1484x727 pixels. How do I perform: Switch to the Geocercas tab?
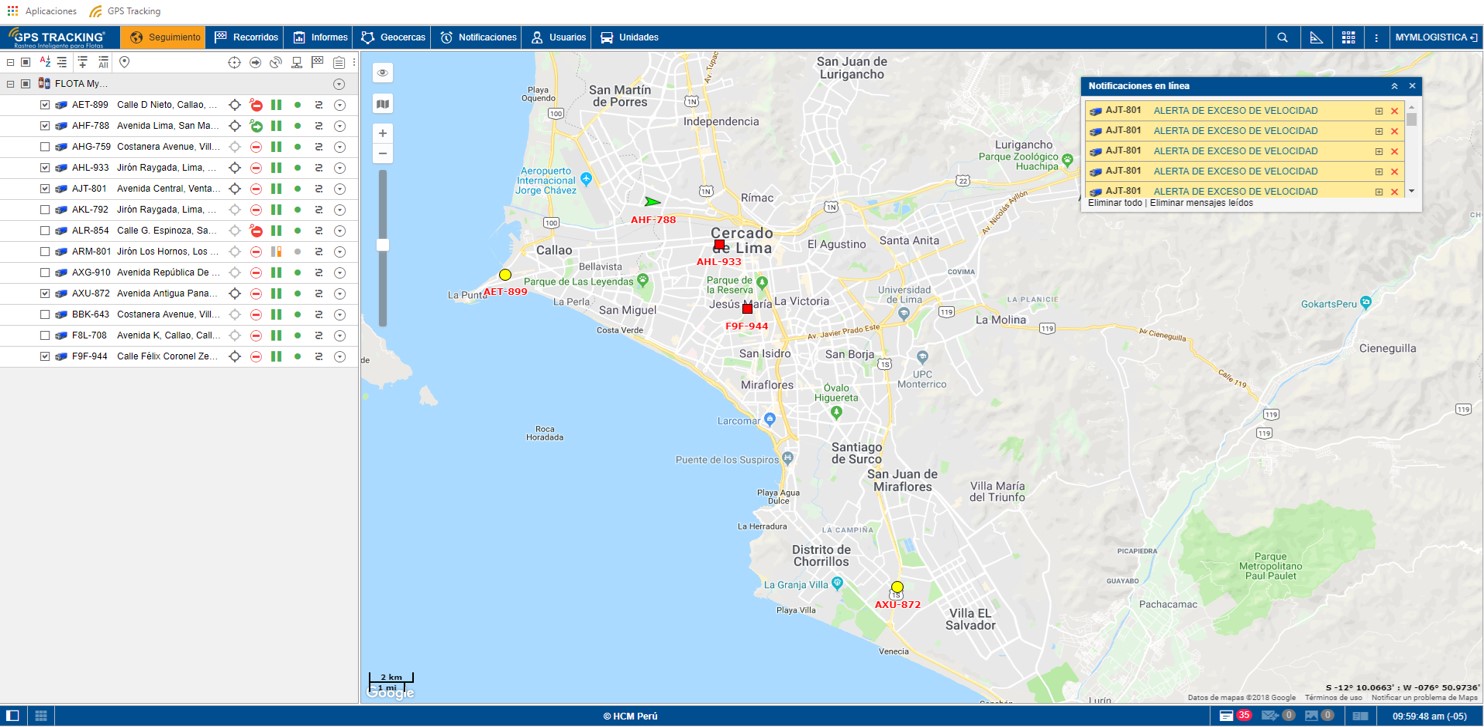click(x=393, y=38)
